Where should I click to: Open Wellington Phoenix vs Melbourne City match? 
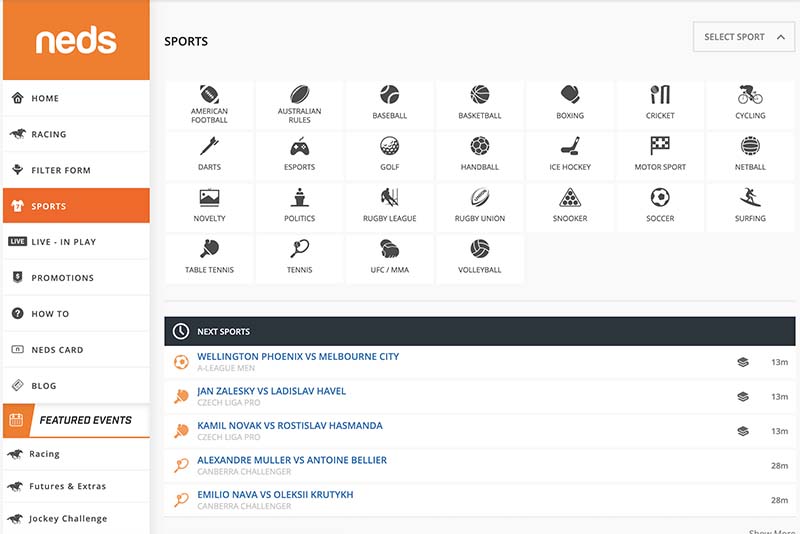click(x=298, y=357)
